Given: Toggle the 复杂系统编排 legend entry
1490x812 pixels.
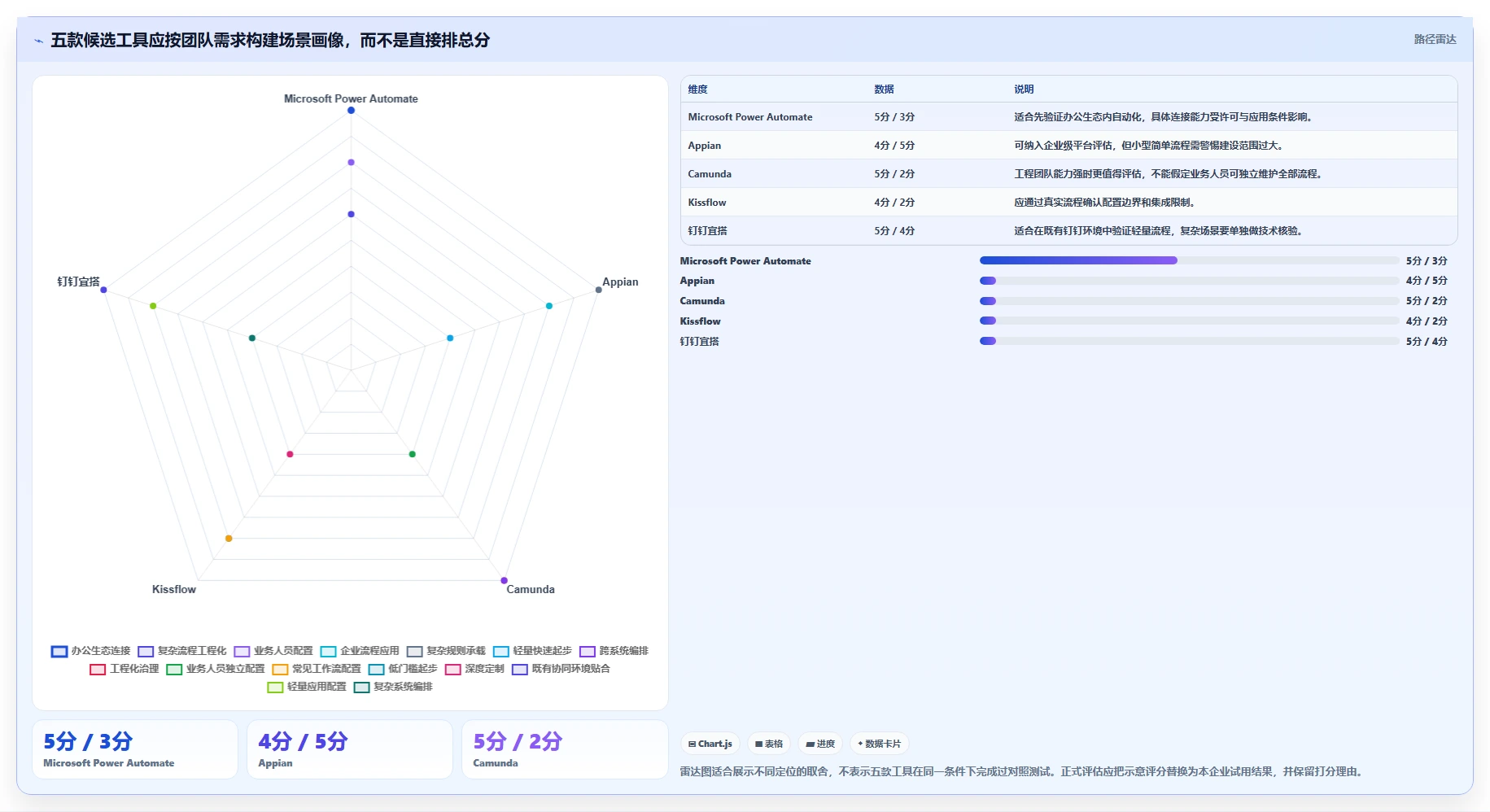Looking at the screenshot, I should point(393,687).
